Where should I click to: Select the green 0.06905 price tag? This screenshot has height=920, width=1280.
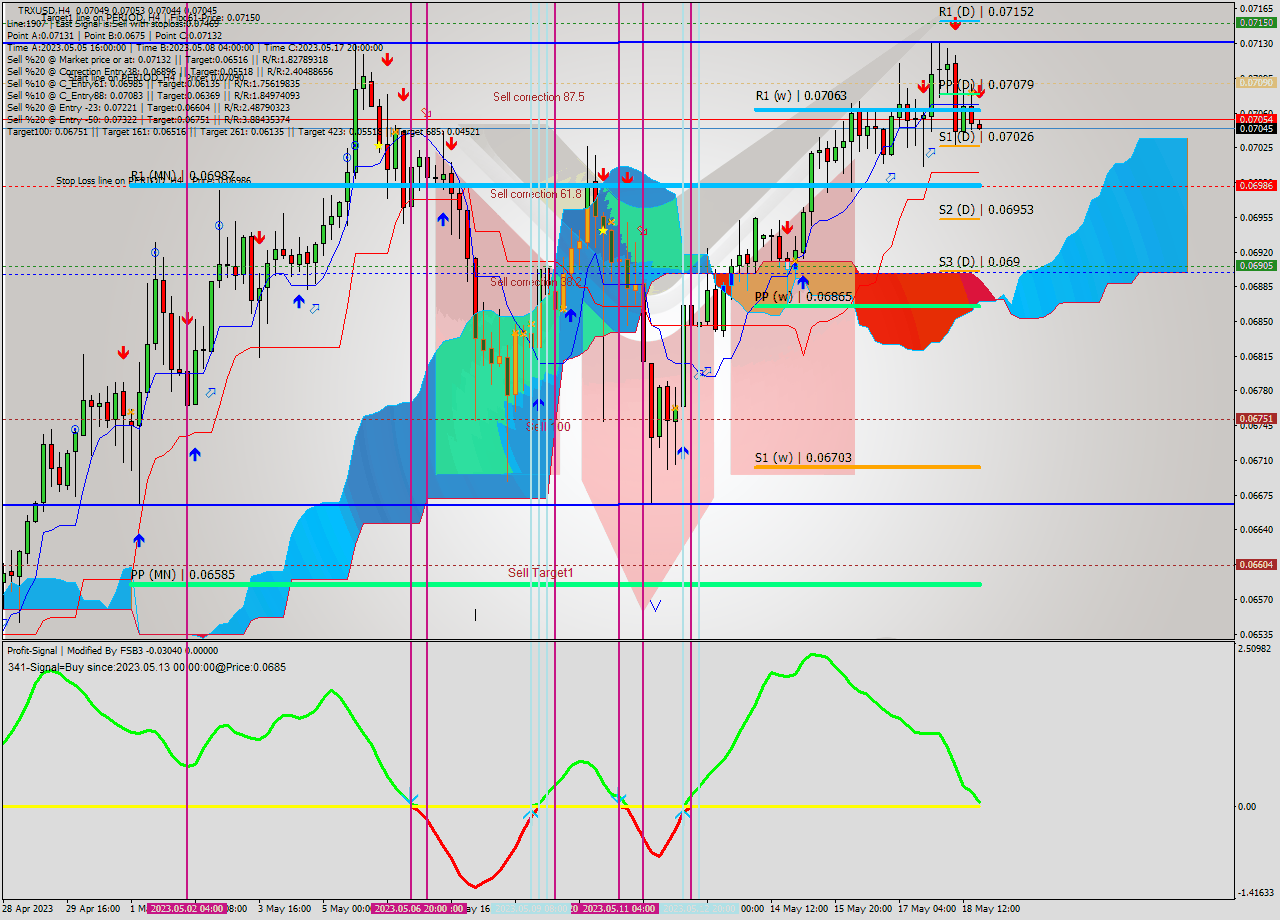(1255, 266)
